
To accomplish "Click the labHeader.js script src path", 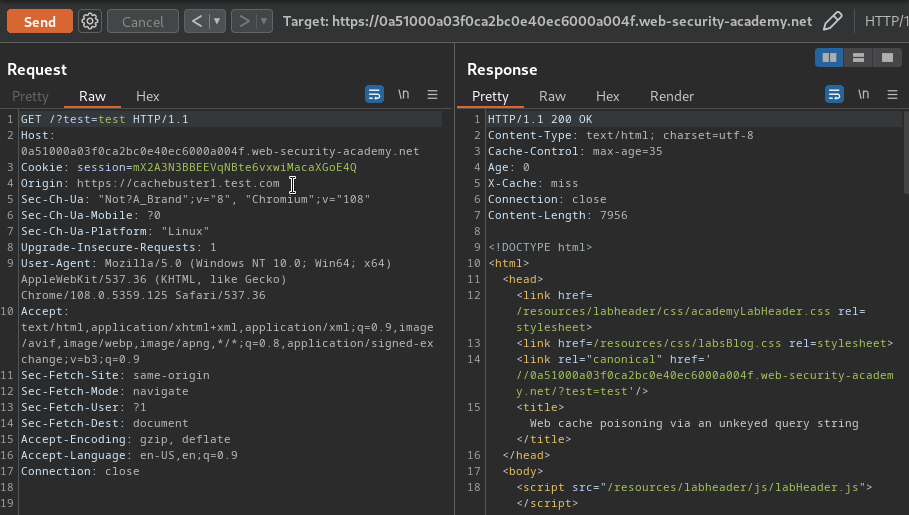I will (x=733, y=487).
